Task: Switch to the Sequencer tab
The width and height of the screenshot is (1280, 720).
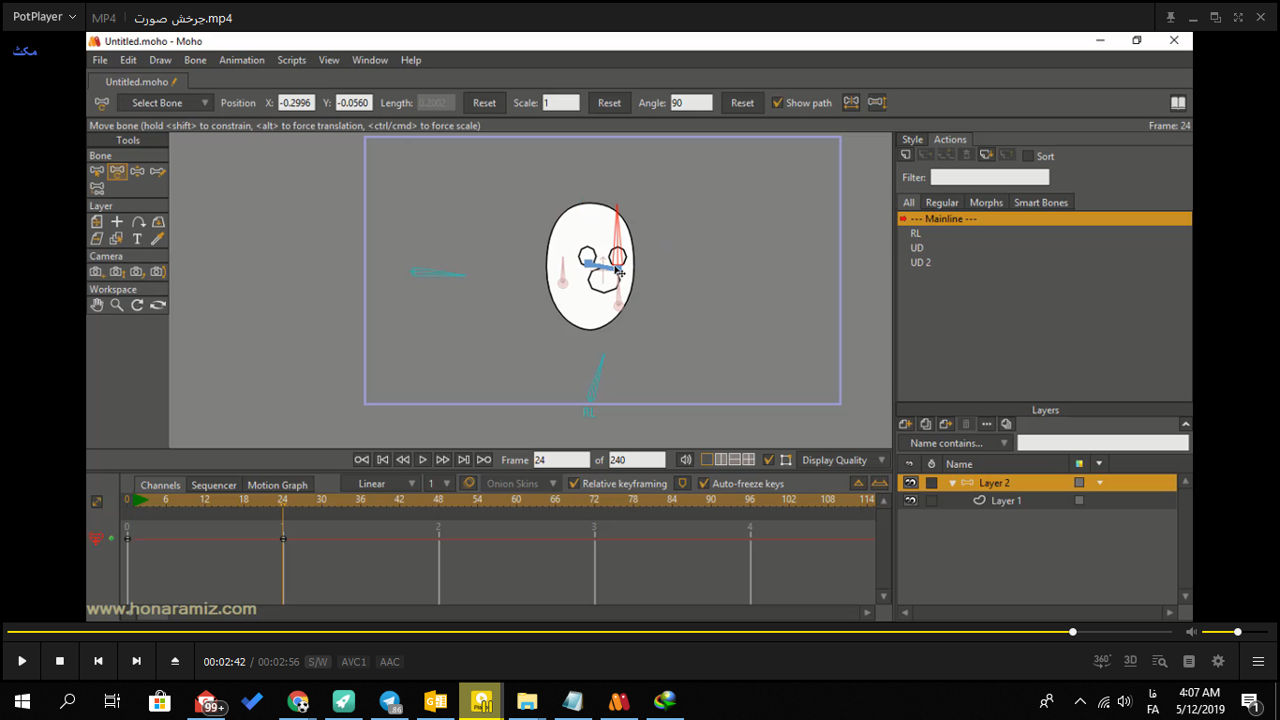Action: (x=214, y=485)
